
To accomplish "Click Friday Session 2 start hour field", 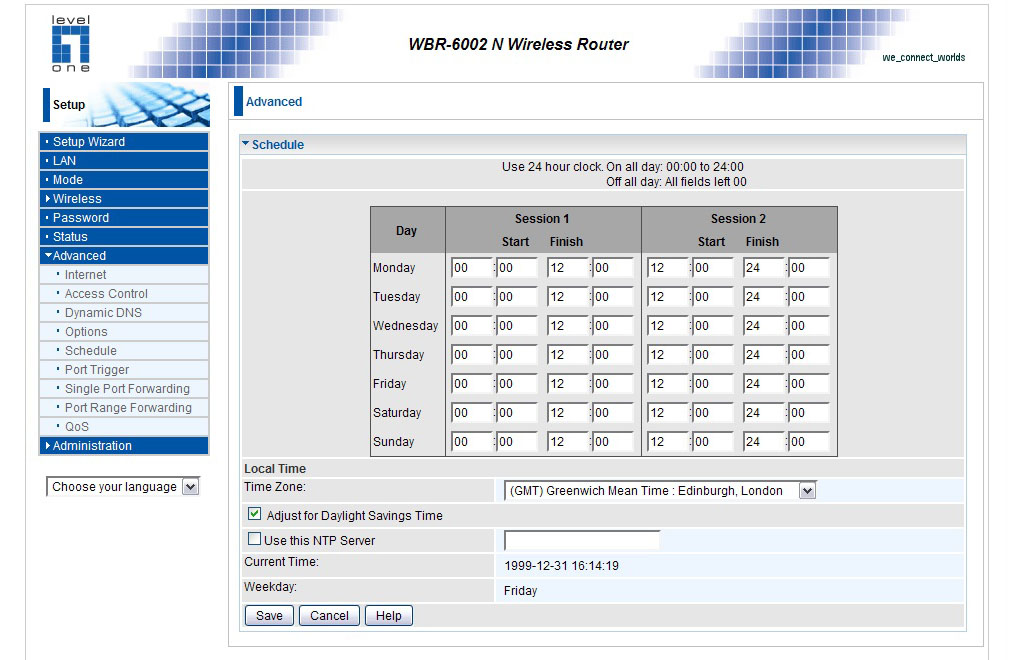I will pyautogui.click(x=668, y=383).
